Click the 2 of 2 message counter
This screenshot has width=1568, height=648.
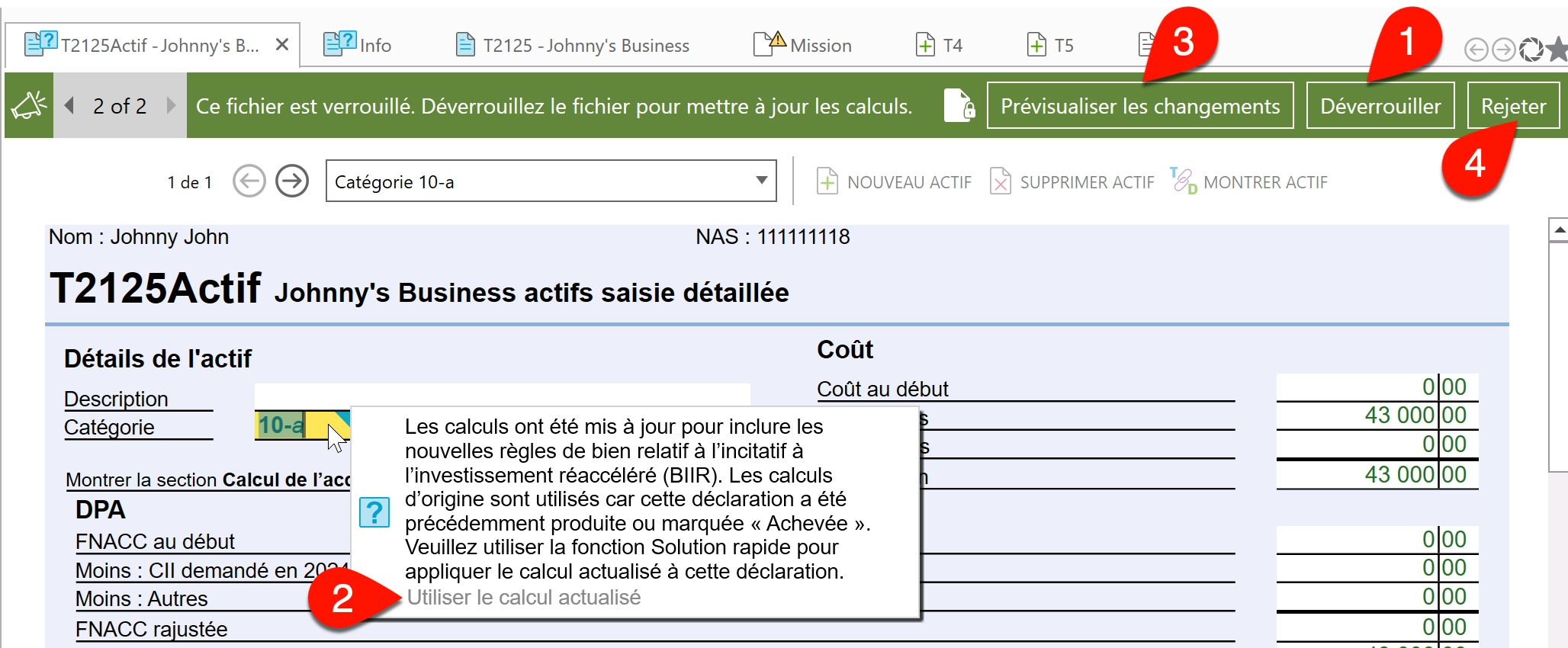pos(120,106)
